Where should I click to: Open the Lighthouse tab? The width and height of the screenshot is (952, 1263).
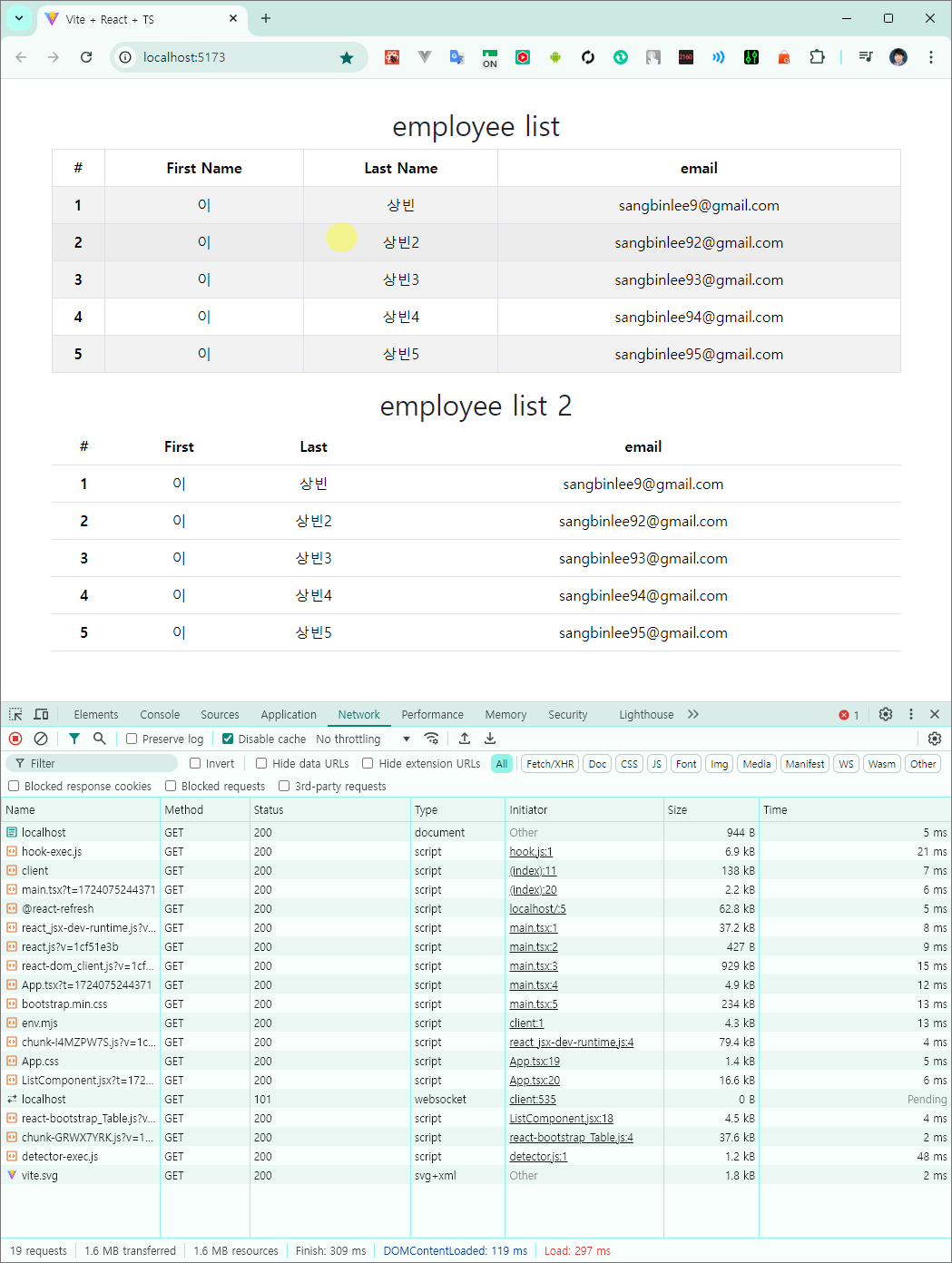pyautogui.click(x=646, y=715)
